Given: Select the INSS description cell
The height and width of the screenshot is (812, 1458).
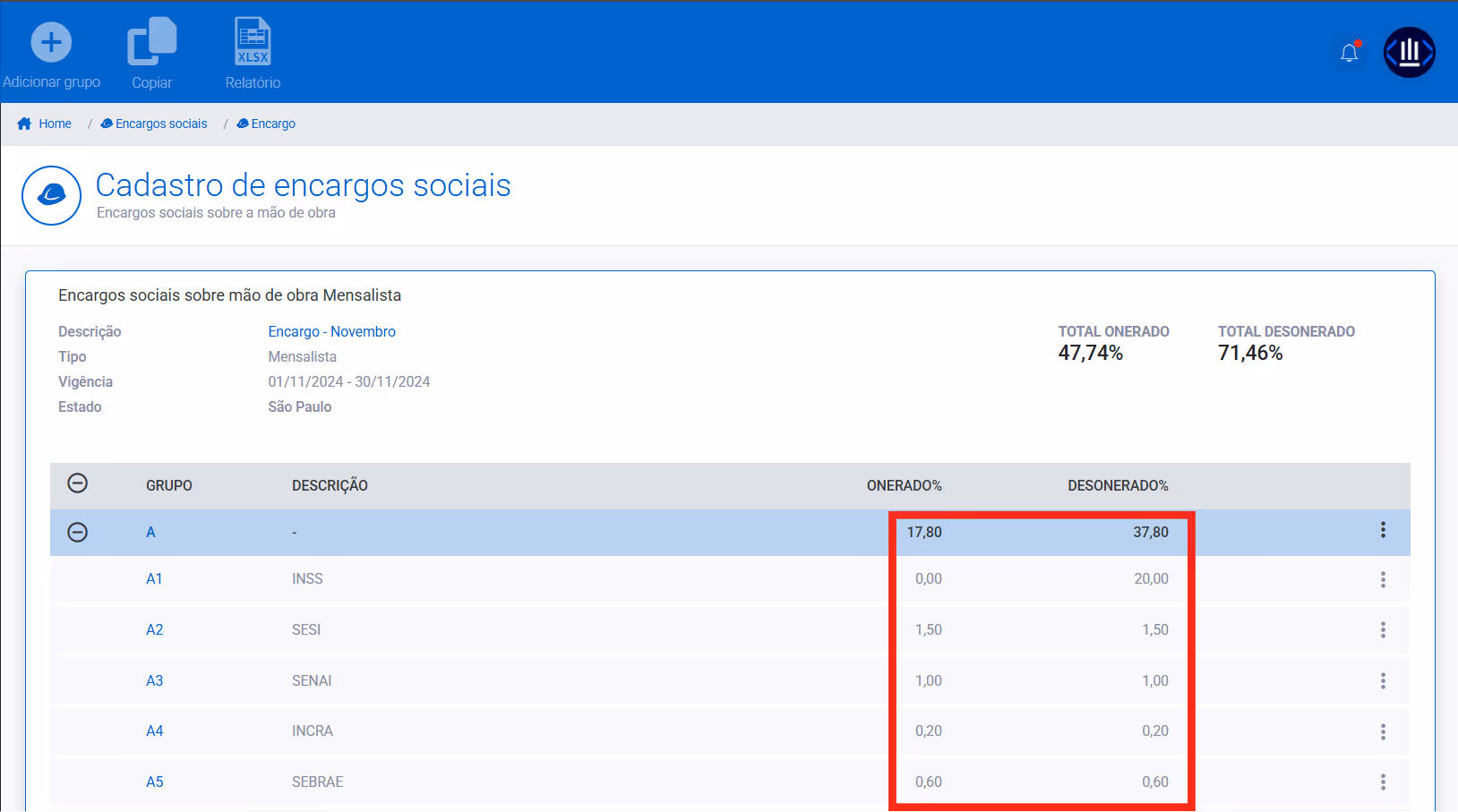Looking at the screenshot, I should coord(307,578).
